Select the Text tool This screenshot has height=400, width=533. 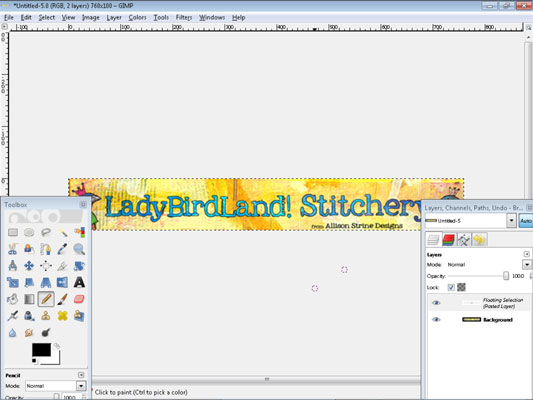79,282
